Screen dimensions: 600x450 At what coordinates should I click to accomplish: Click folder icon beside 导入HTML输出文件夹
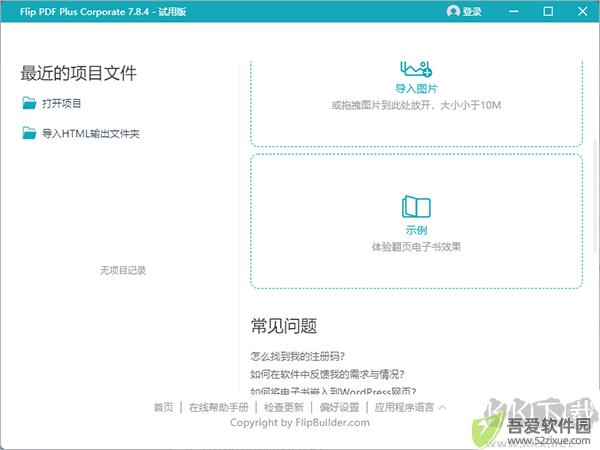[x=29, y=133]
